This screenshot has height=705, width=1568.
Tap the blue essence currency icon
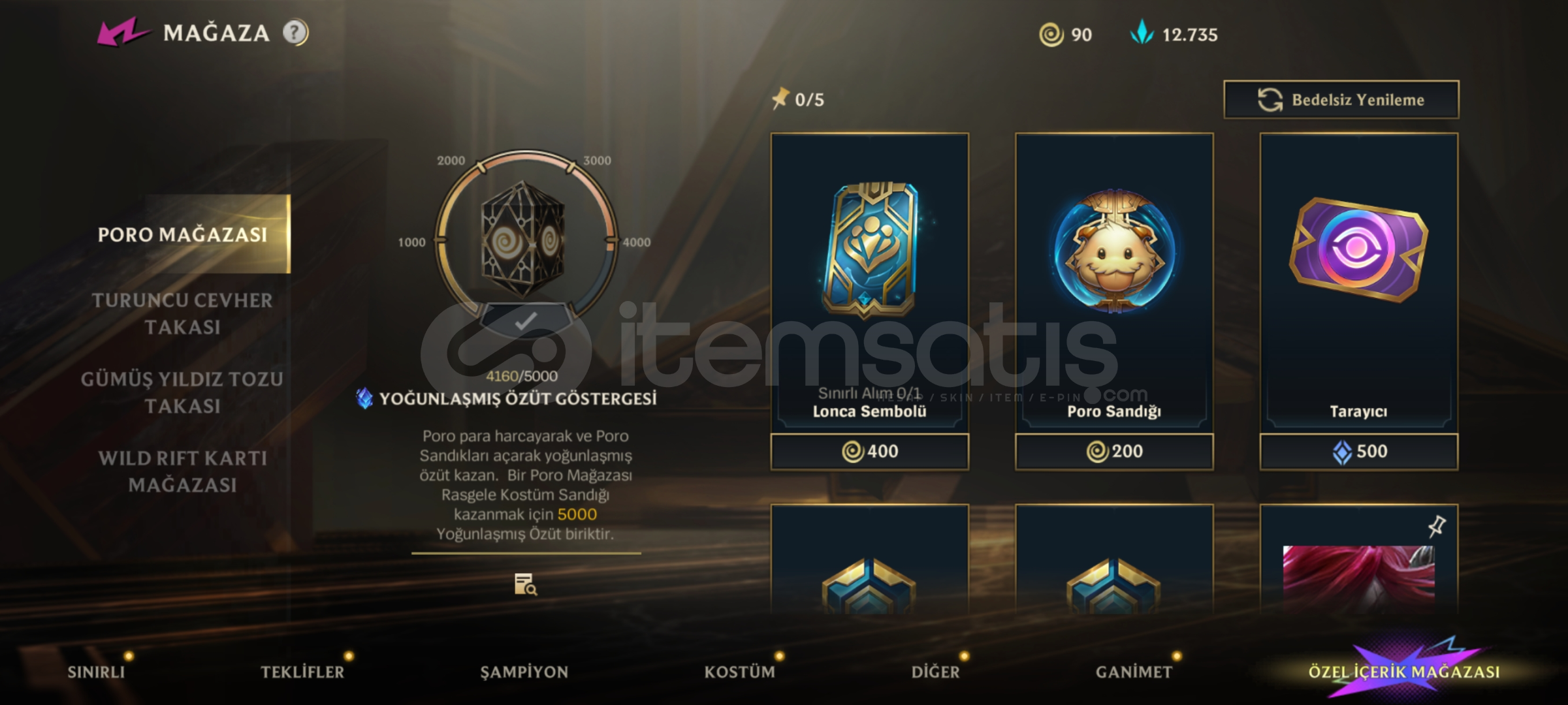(1142, 33)
